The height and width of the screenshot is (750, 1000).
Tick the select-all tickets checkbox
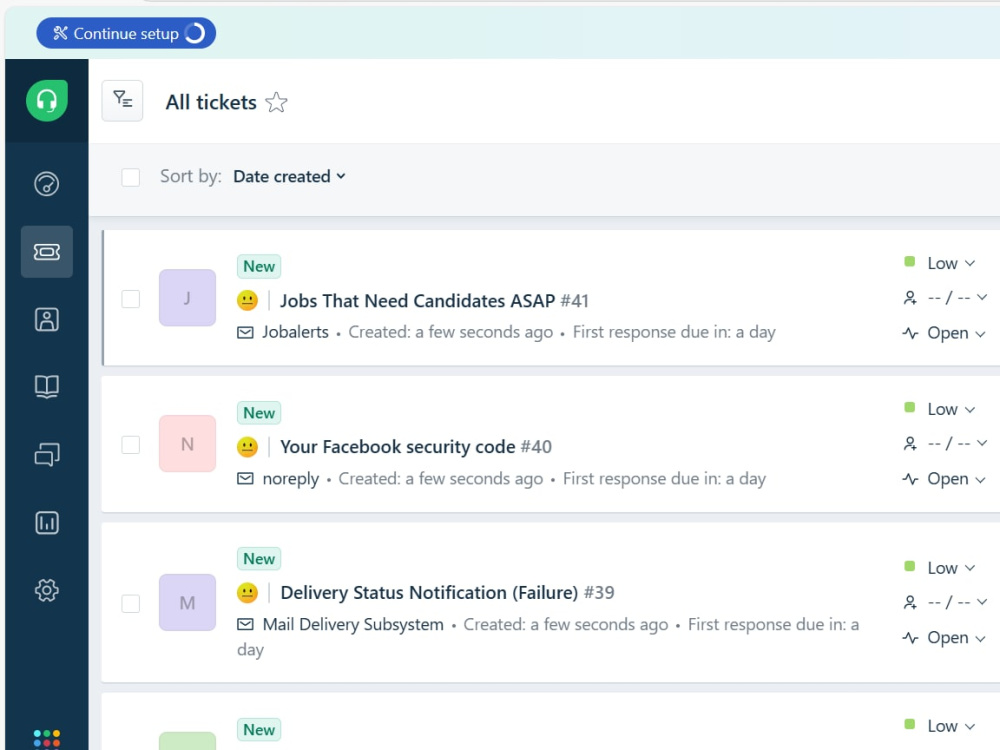(x=131, y=177)
